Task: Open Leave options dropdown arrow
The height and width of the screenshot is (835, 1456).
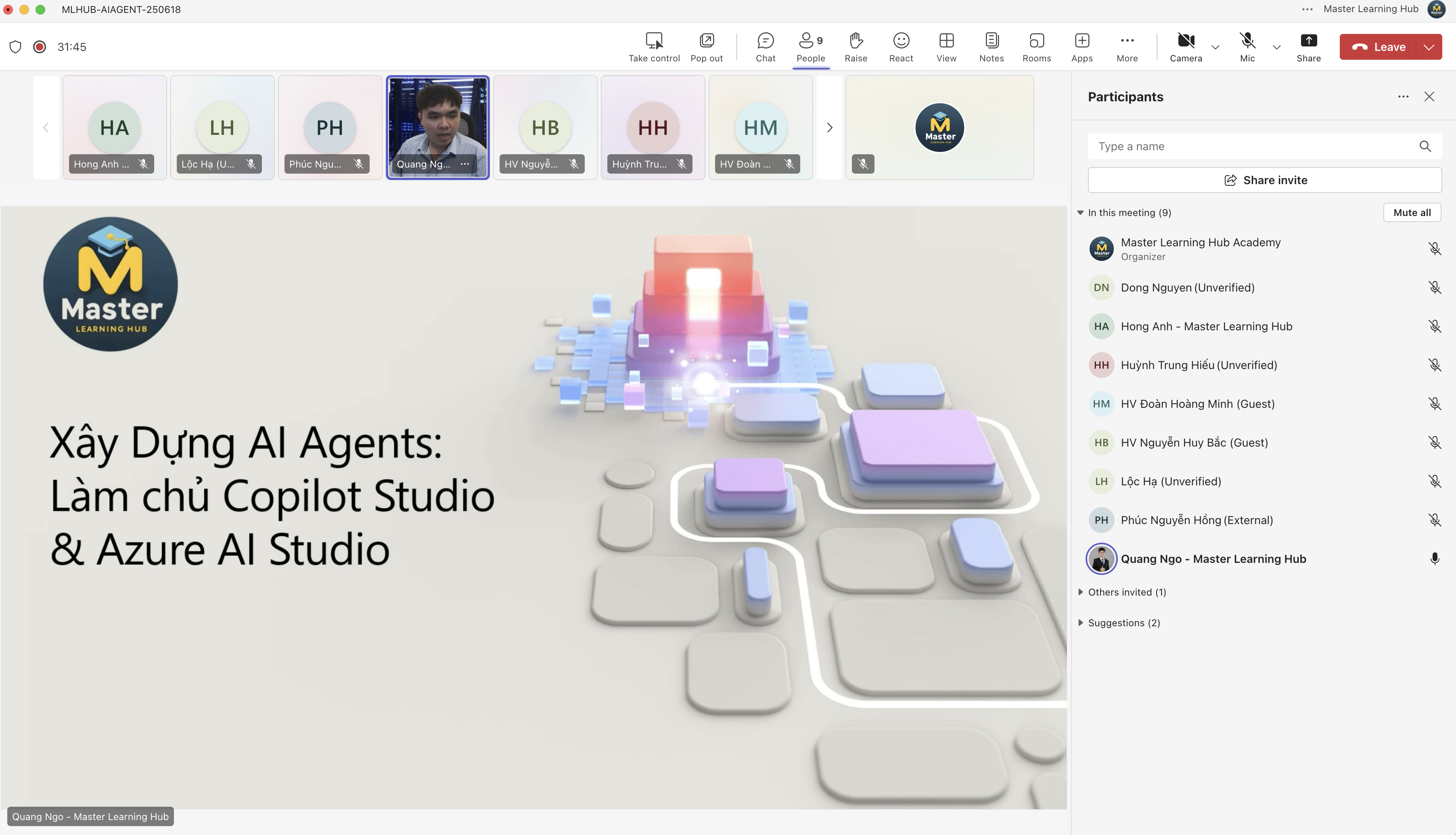Action: [1429, 47]
